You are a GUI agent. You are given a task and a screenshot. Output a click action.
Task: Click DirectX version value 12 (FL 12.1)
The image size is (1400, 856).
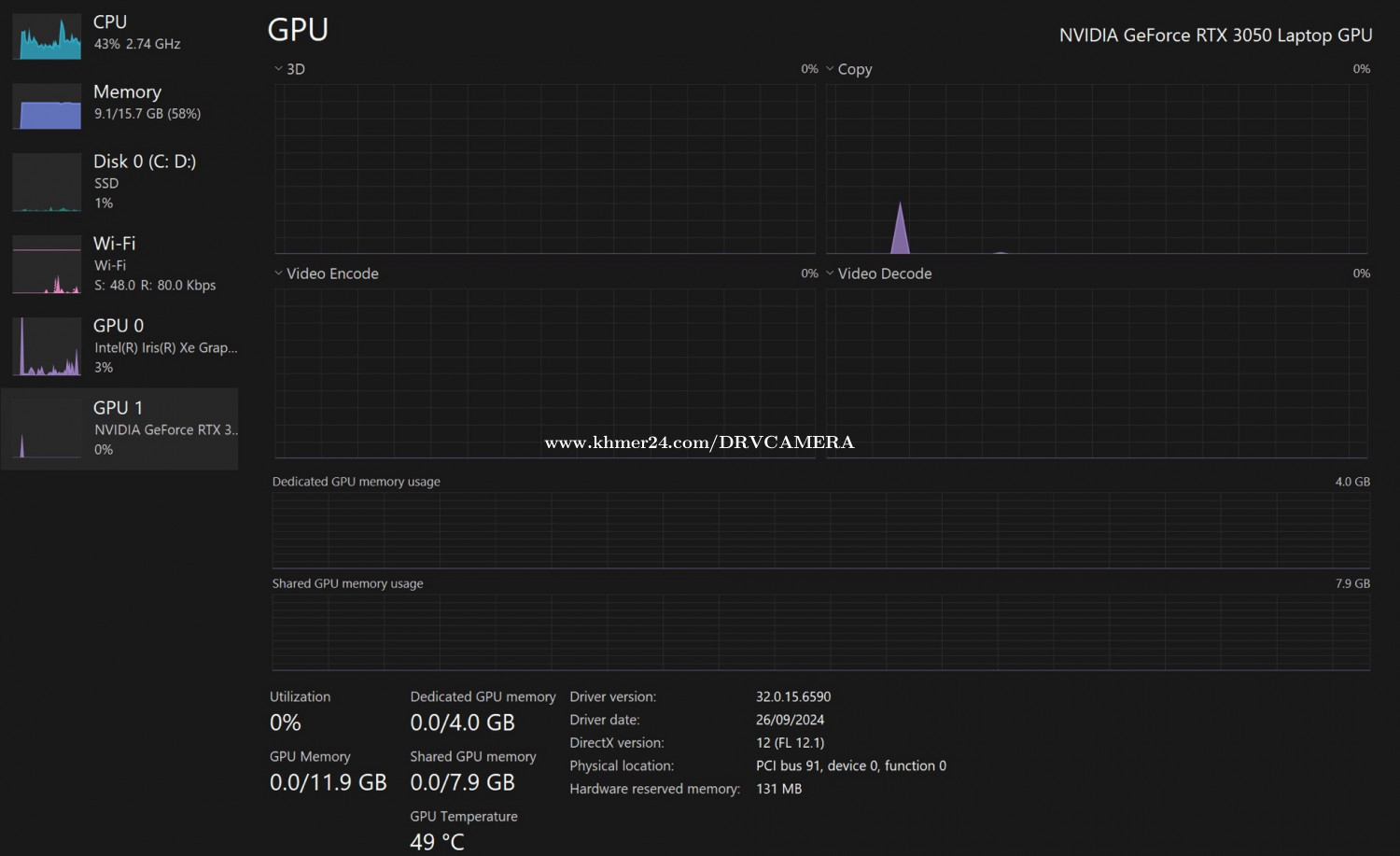(x=790, y=743)
